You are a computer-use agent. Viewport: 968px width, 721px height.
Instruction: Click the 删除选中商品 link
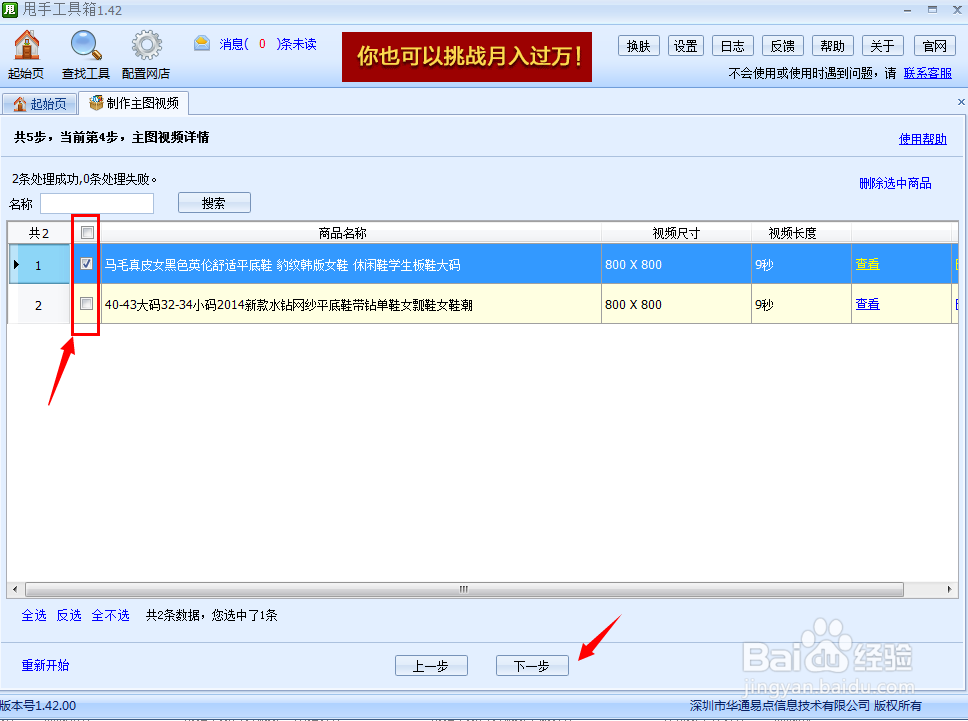point(895,184)
